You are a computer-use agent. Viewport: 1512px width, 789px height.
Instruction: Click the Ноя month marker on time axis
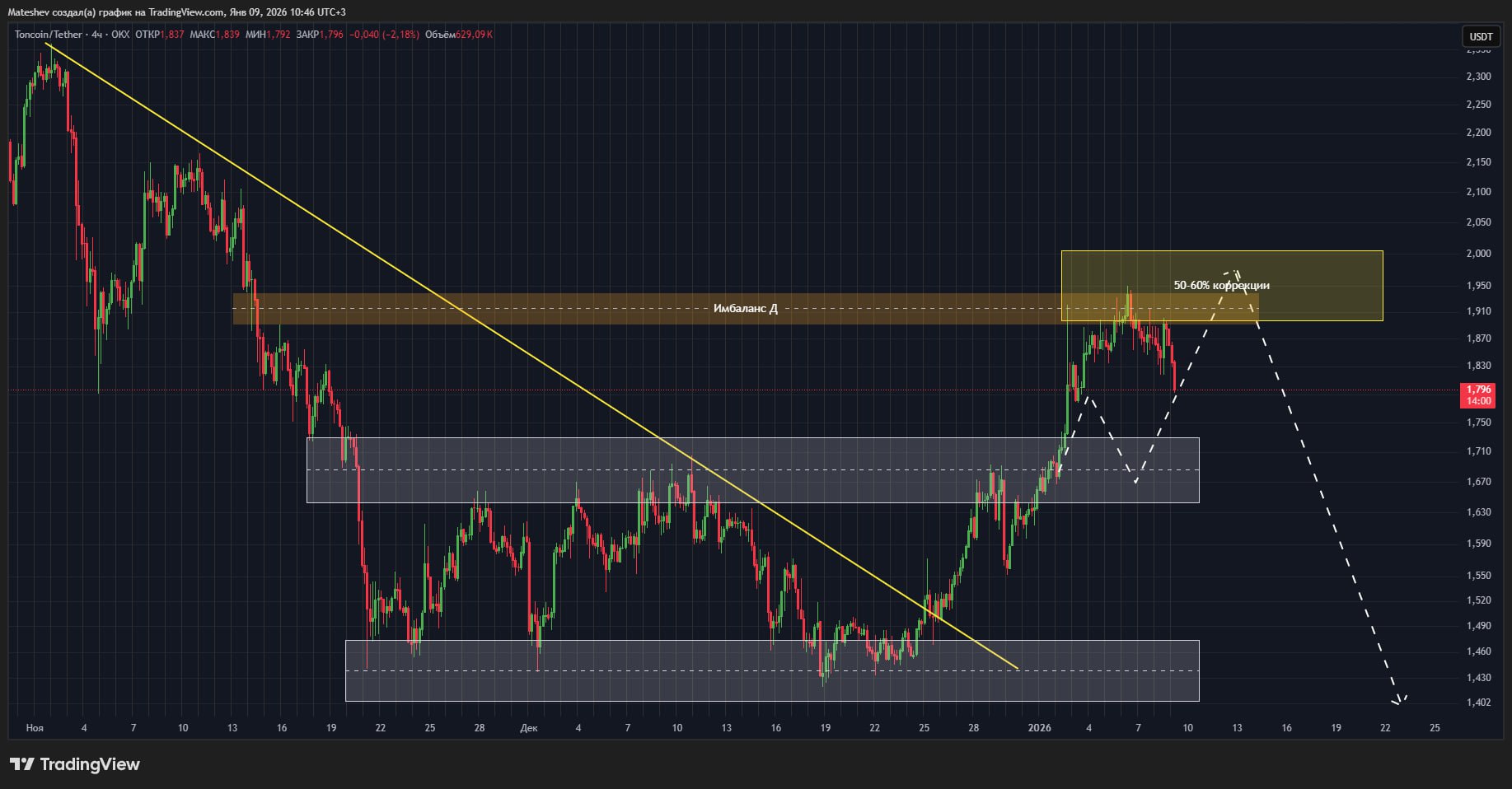pos(35,728)
